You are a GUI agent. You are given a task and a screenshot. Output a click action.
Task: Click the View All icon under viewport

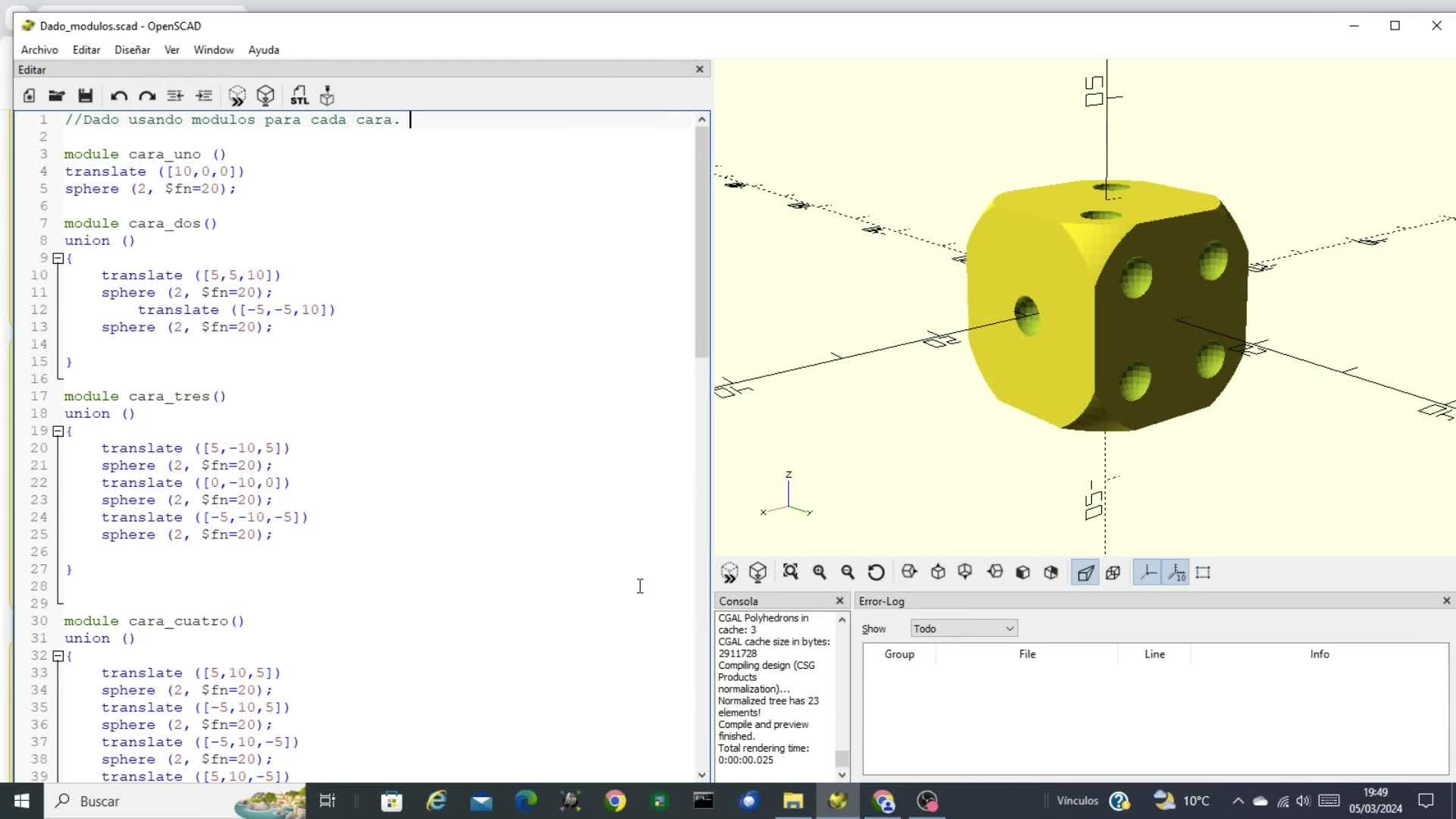pos(790,572)
